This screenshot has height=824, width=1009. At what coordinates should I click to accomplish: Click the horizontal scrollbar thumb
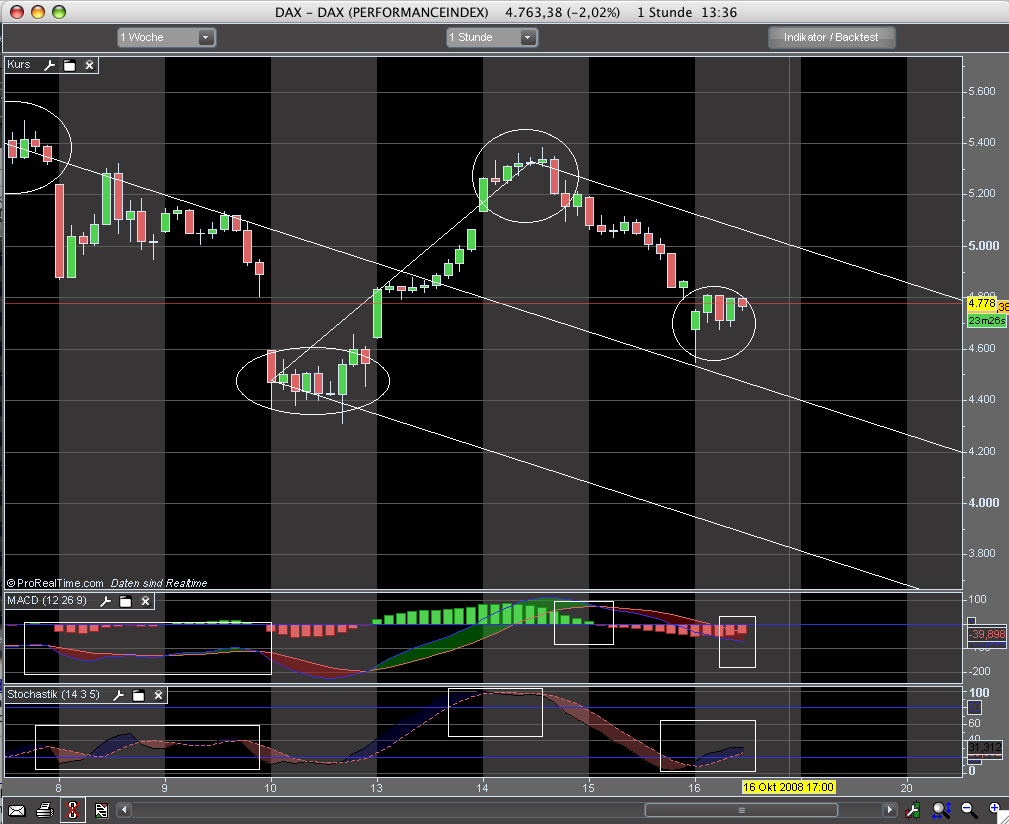[x=741, y=810]
